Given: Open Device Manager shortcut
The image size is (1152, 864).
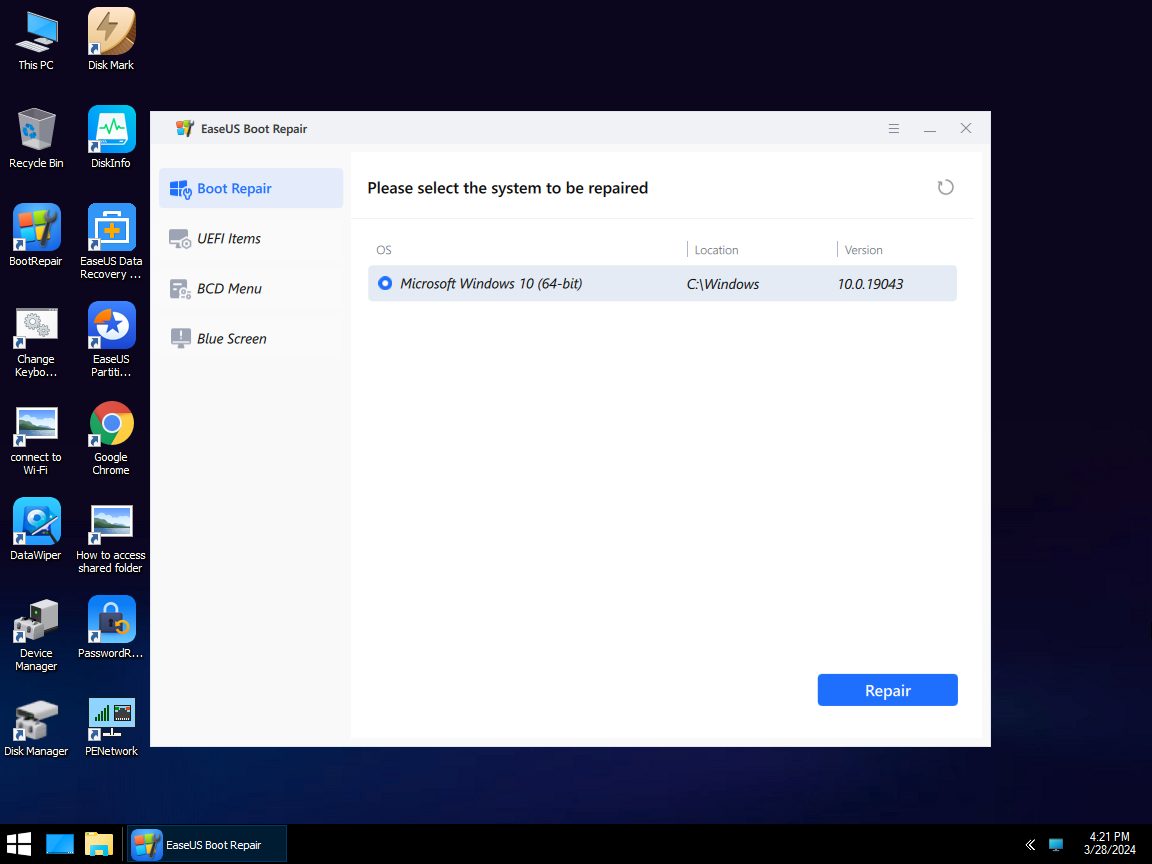Looking at the screenshot, I should [36, 620].
